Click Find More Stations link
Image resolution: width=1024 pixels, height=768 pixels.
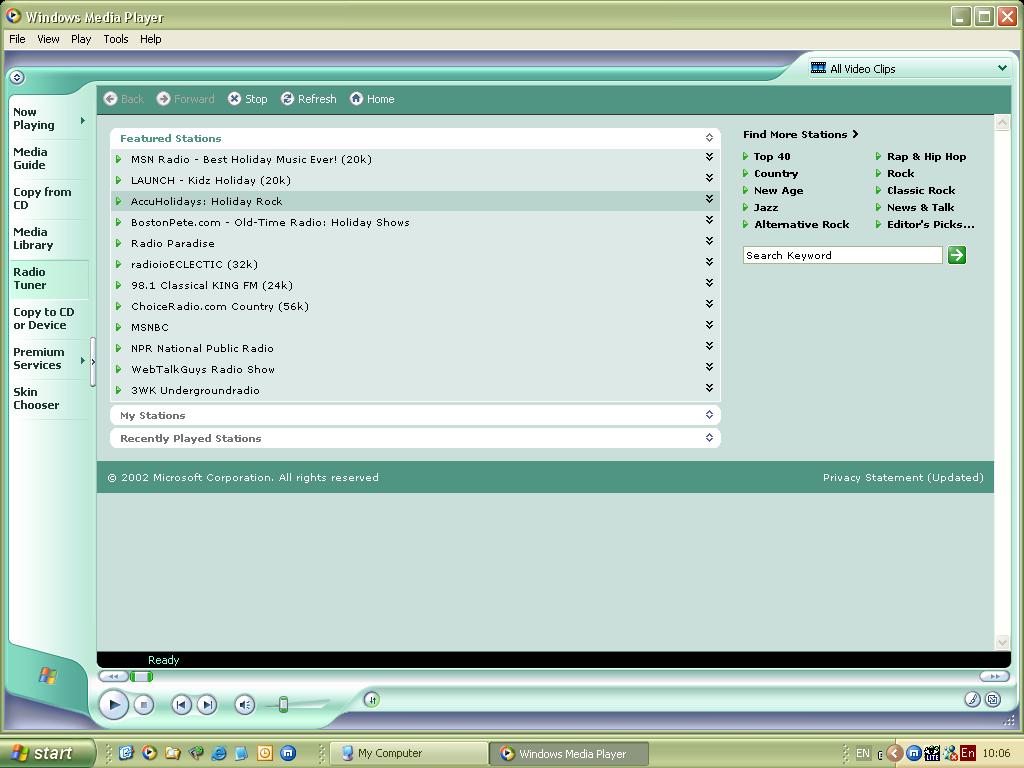(x=801, y=135)
